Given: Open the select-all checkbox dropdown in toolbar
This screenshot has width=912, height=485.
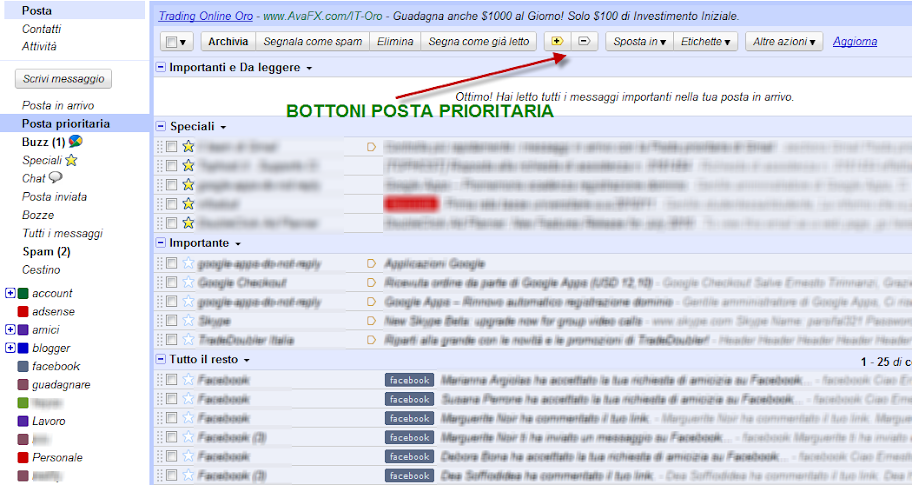Looking at the screenshot, I should [x=177, y=42].
